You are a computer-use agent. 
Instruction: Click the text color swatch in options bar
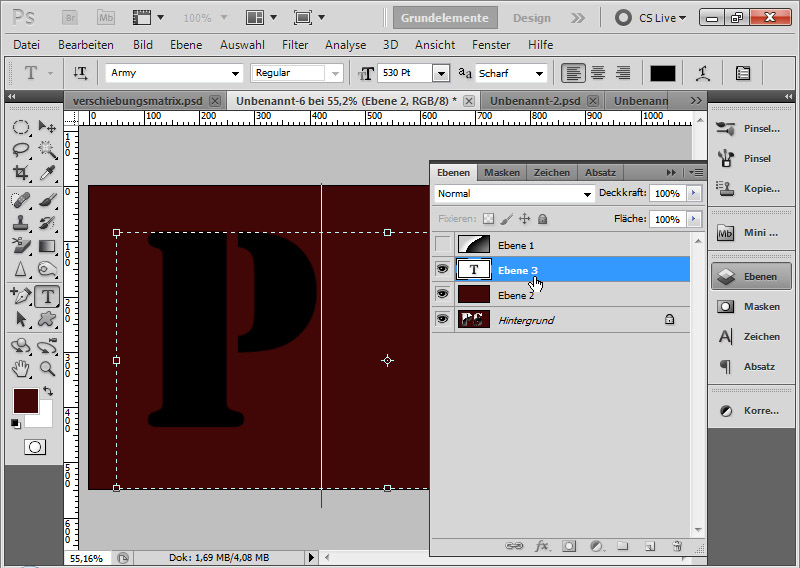point(663,73)
